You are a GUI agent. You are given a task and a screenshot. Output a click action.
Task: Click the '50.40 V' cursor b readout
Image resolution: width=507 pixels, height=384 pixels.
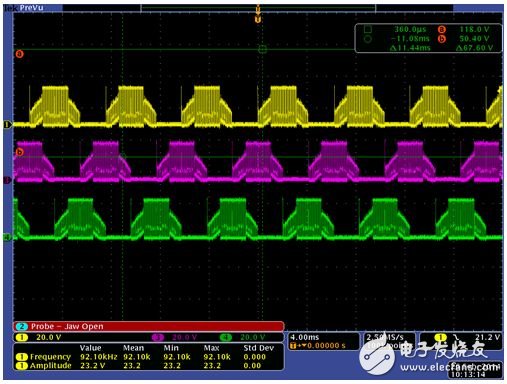pos(474,39)
